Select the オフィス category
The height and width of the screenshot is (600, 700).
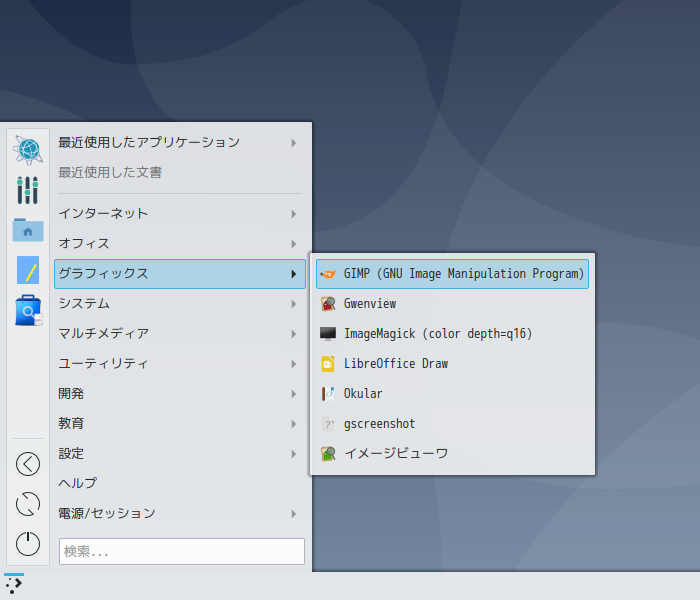180,244
